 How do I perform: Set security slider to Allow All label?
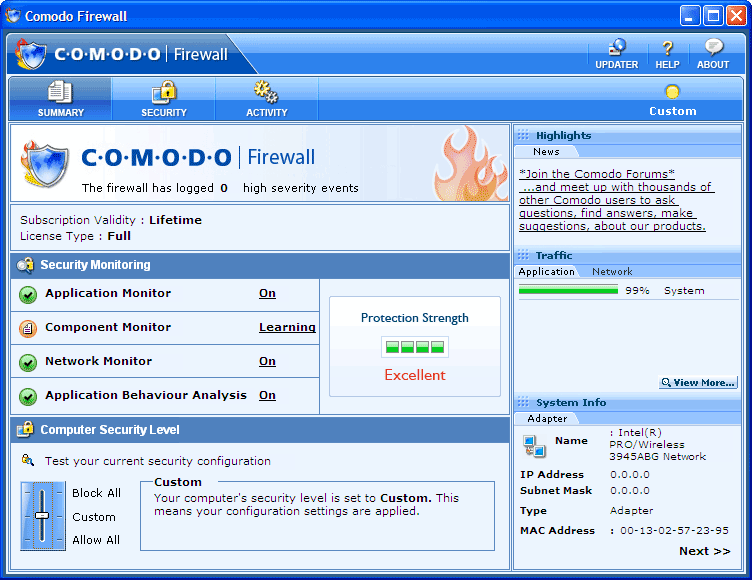pos(96,540)
